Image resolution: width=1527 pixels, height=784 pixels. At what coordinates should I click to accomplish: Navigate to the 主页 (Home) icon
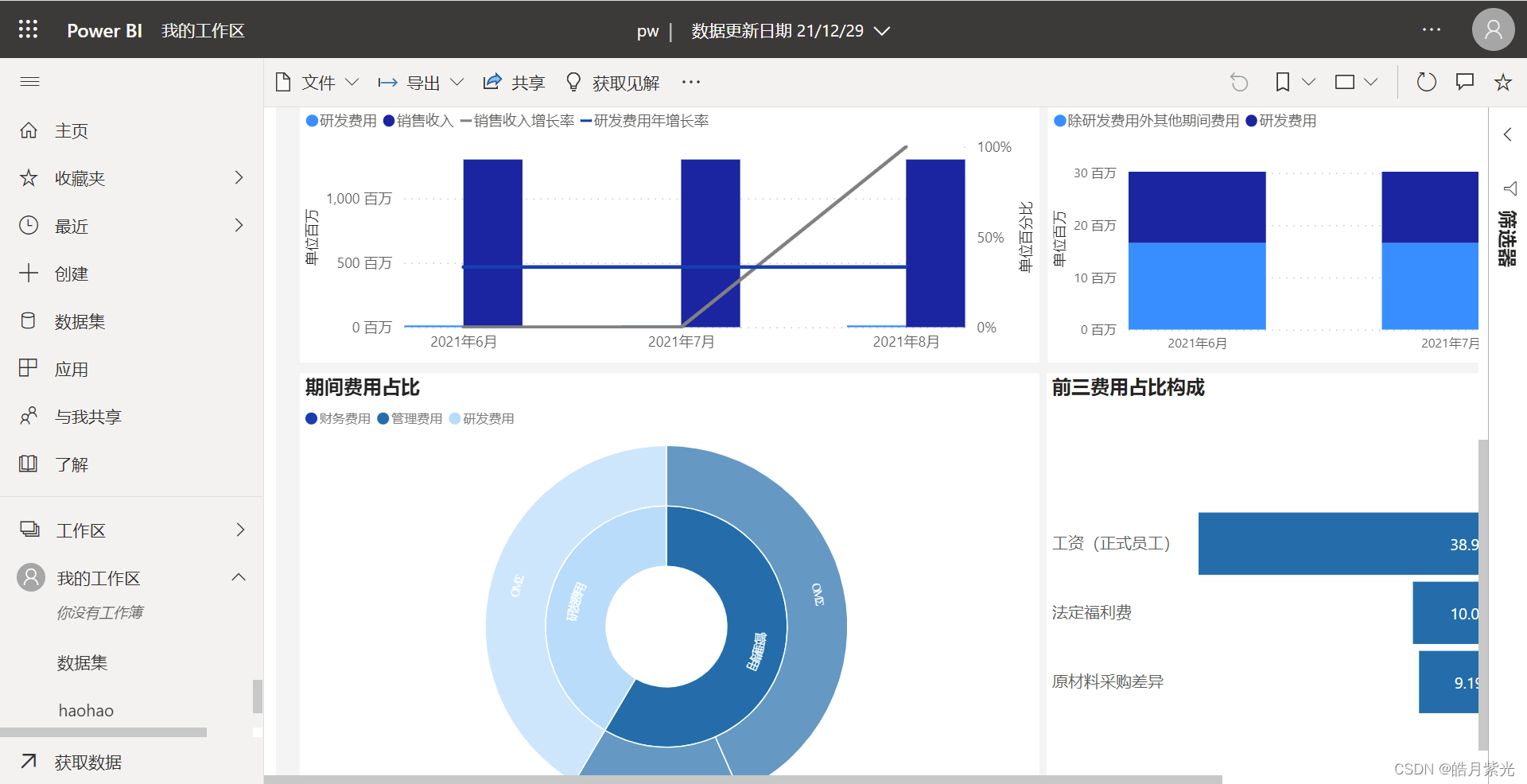tap(29, 130)
